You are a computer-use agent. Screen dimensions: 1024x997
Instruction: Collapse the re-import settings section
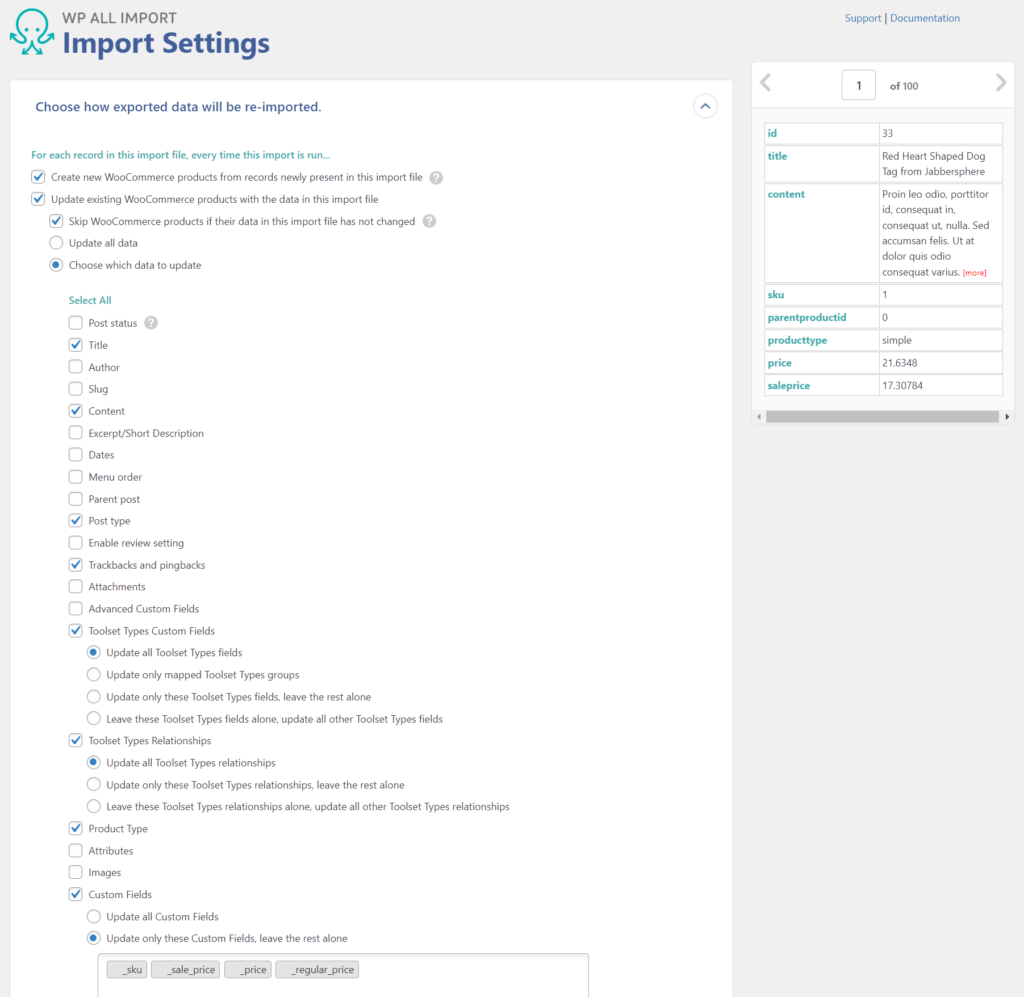(705, 106)
